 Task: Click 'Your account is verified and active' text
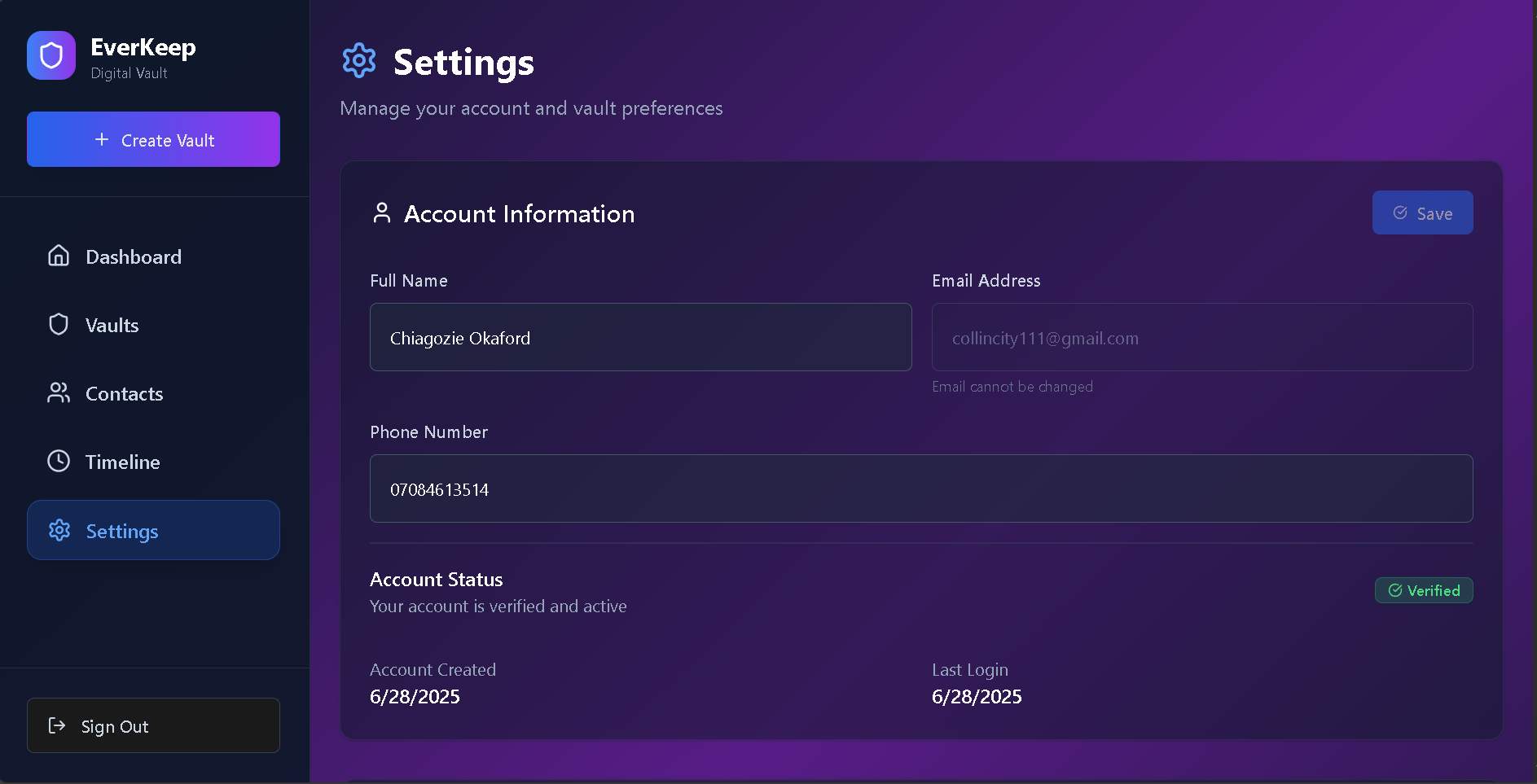pos(498,607)
